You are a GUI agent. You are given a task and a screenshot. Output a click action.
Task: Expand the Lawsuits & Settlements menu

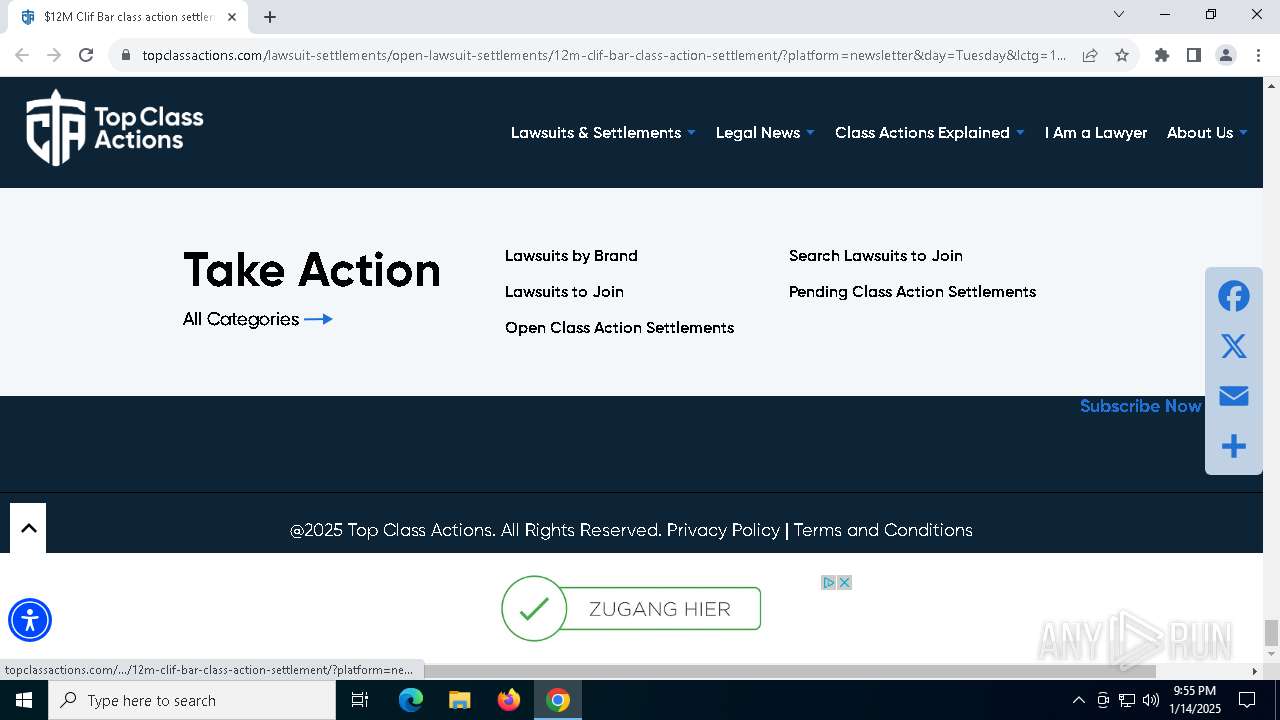tap(603, 132)
